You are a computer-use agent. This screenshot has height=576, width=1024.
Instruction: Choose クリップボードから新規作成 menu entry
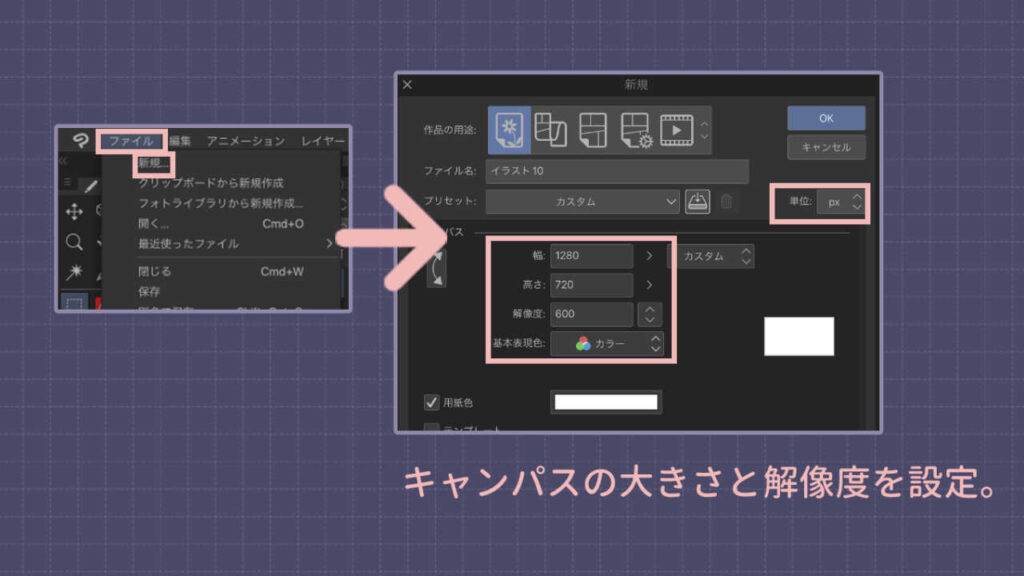(x=211, y=183)
